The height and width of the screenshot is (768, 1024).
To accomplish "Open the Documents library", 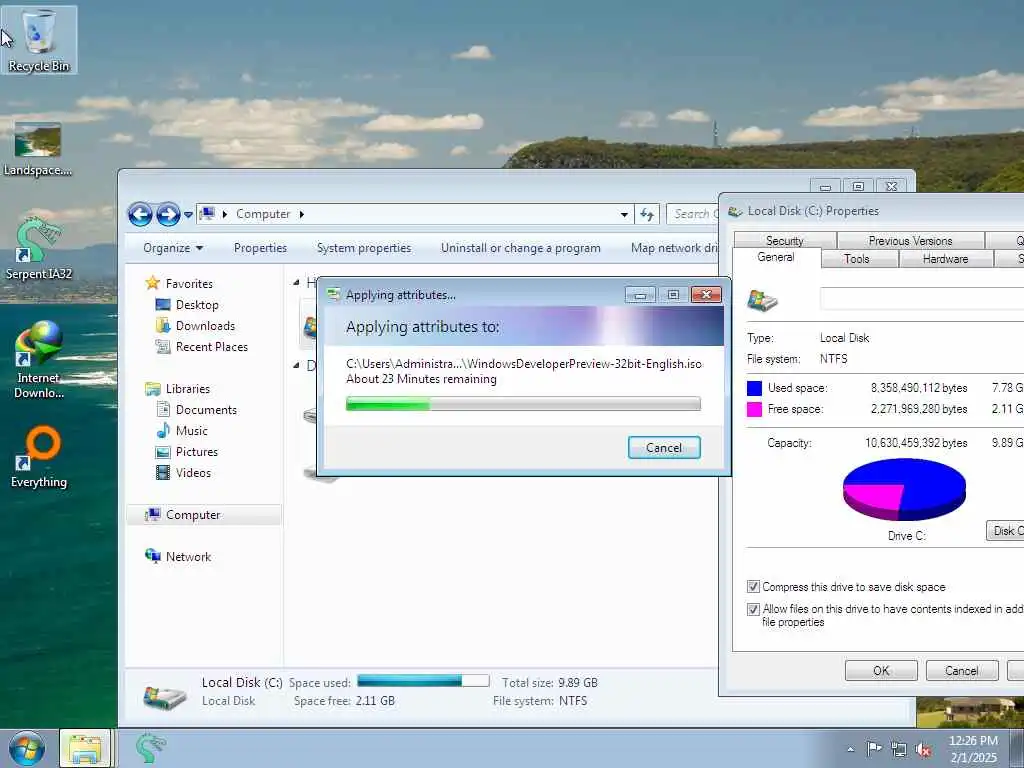I will [206, 409].
